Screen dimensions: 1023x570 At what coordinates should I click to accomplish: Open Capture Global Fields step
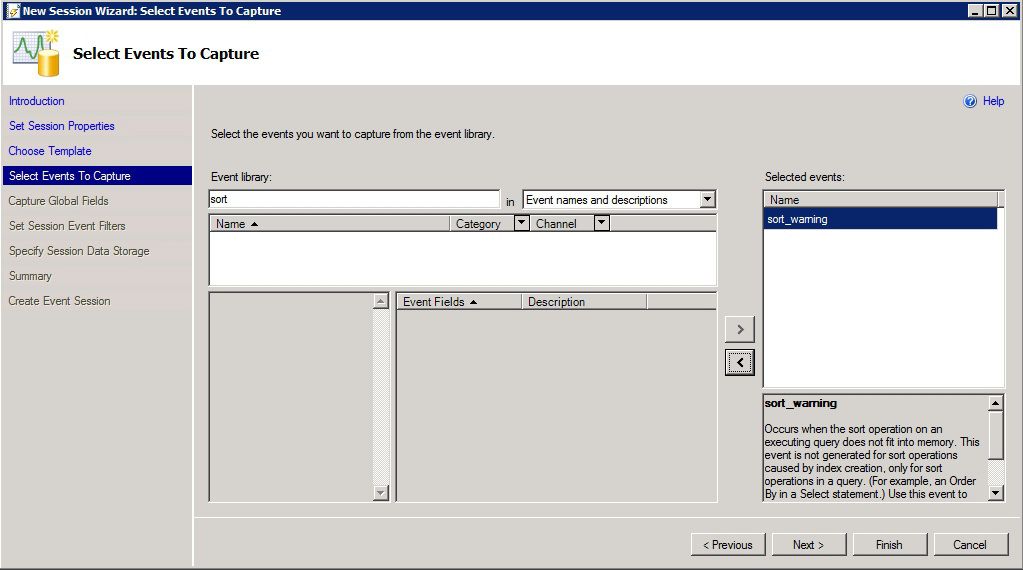point(59,201)
